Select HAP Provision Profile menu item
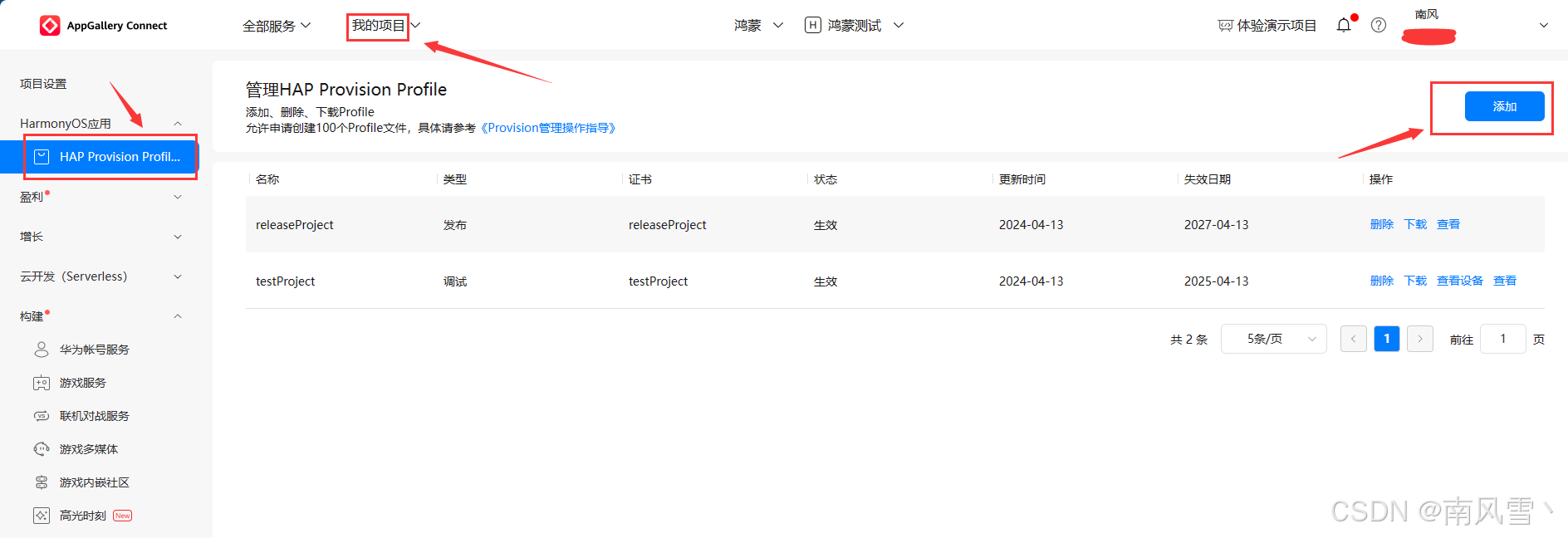Image resolution: width=1568 pixels, height=538 pixels. click(100, 156)
